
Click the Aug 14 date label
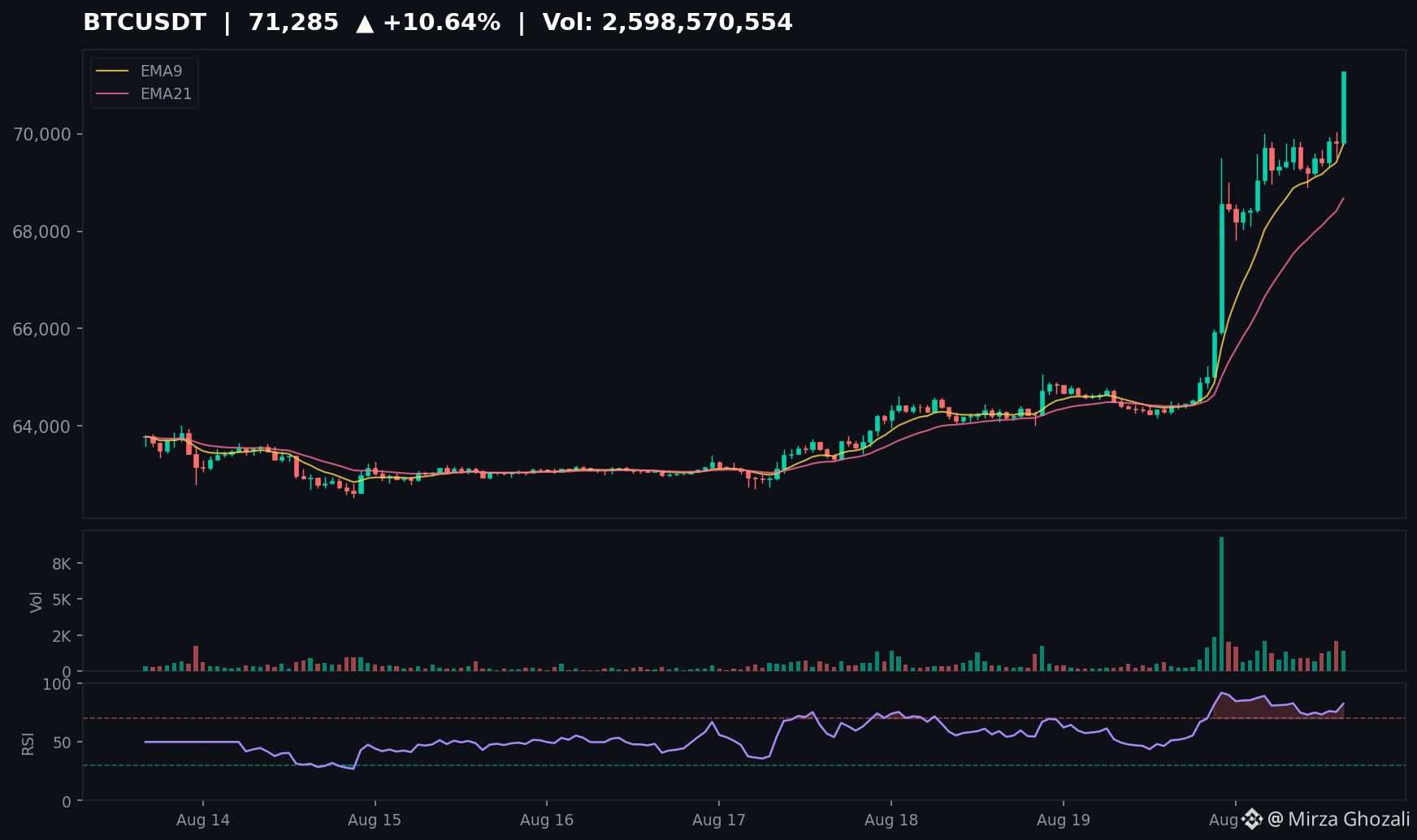203,820
